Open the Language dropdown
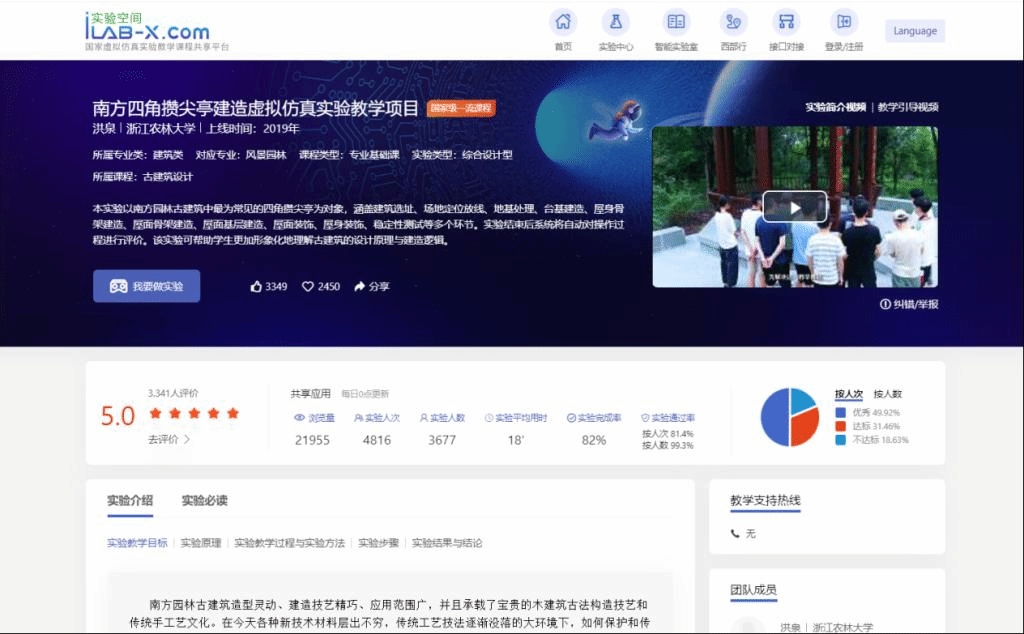Screen dimensions: 1024x634 point(914,31)
